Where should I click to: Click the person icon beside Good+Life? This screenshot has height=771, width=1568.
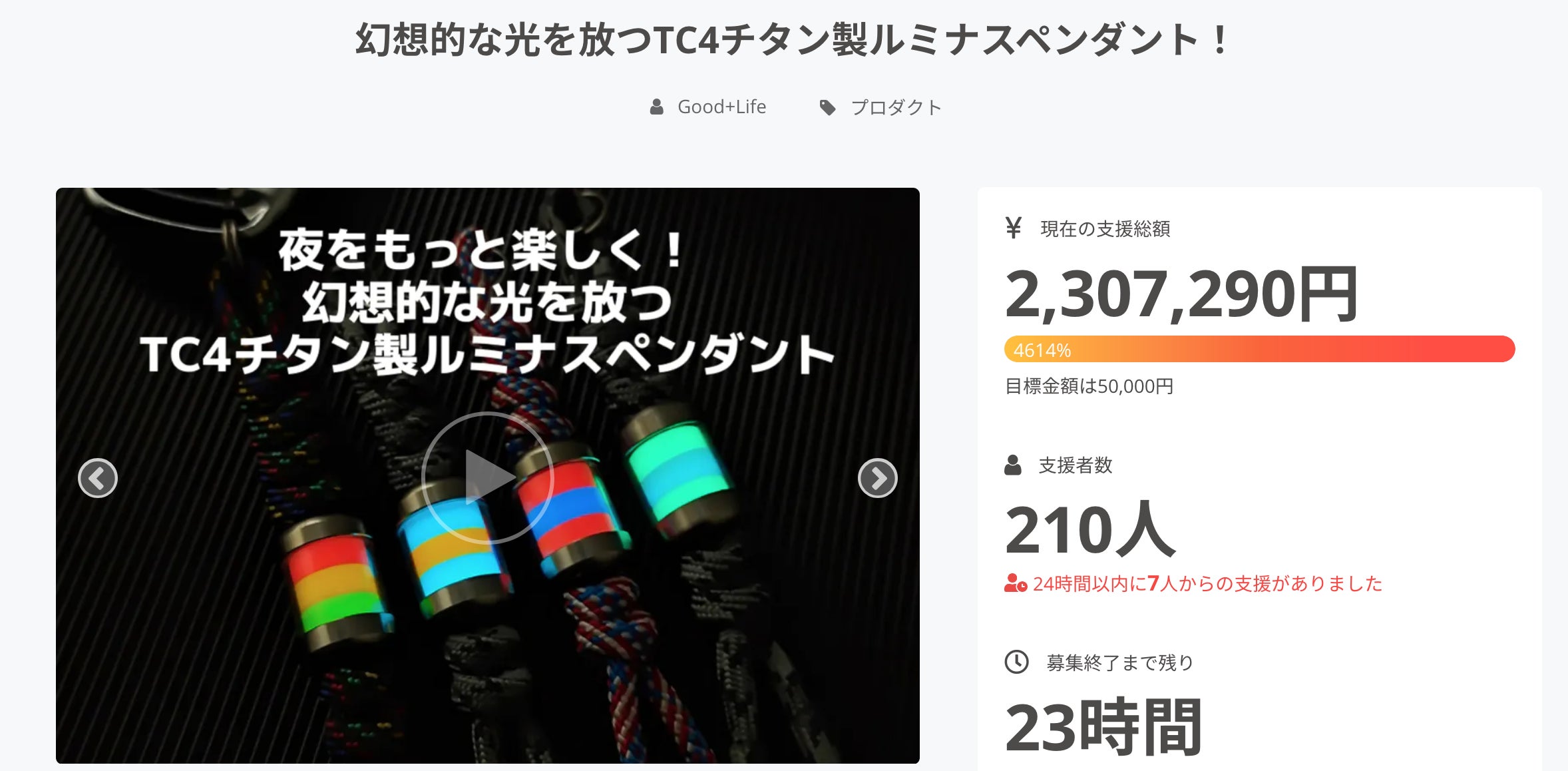click(x=656, y=107)
